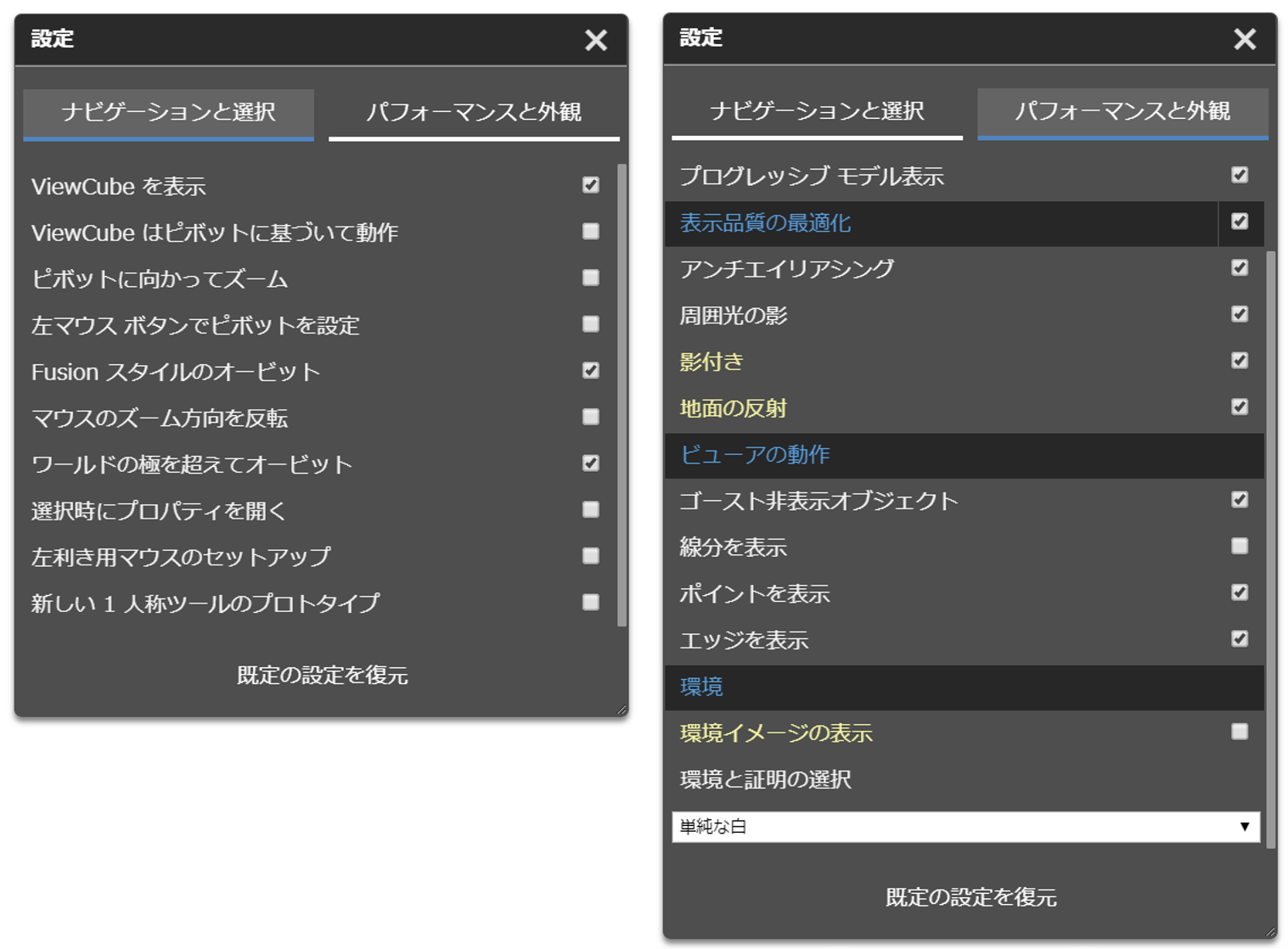Screen dimensions: 1288x949
Task: Enable ViewCube はピボットに基づいて動作
Action: 591,231
